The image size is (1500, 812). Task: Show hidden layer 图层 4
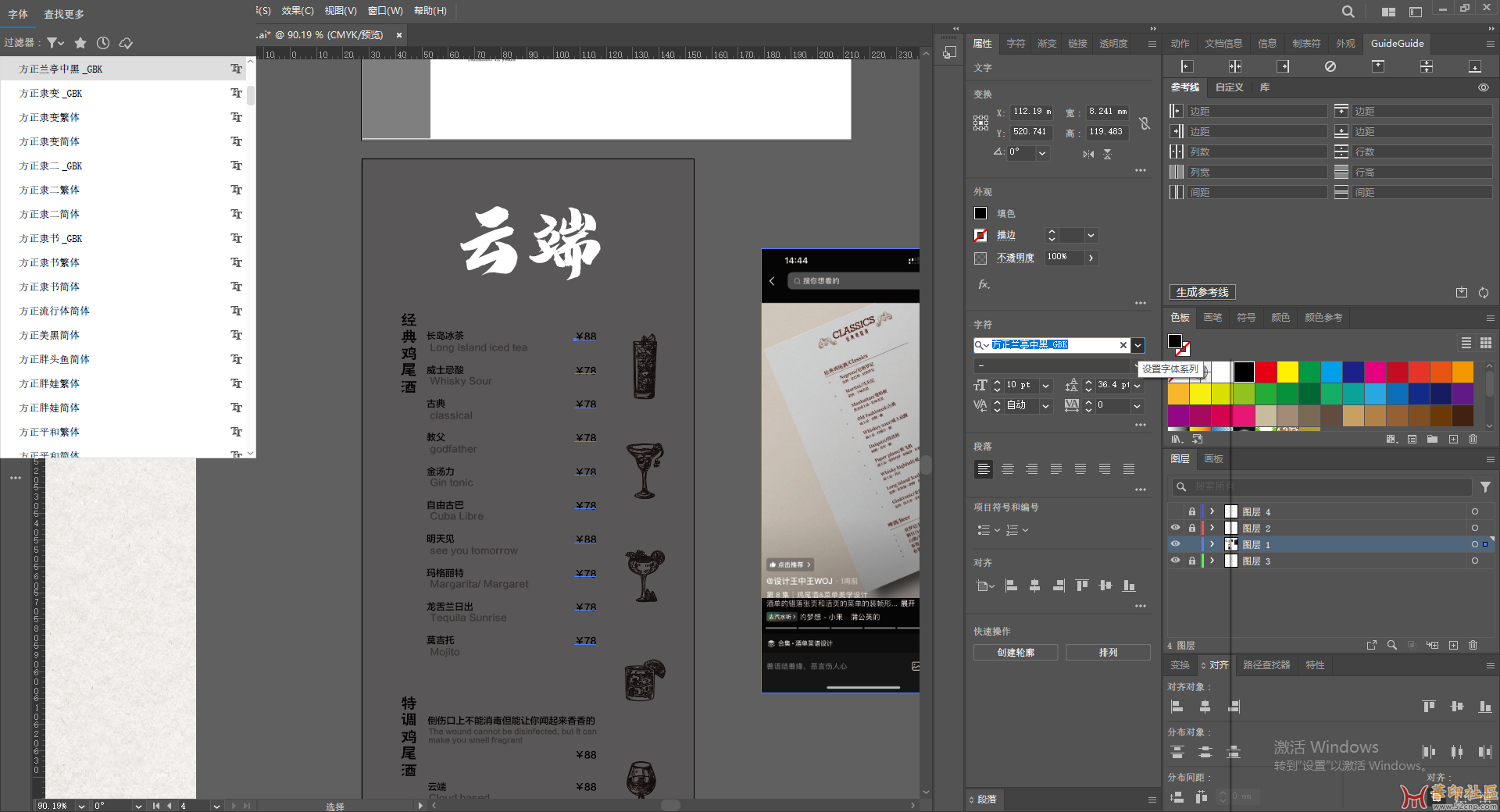[x=1175, y=511]
